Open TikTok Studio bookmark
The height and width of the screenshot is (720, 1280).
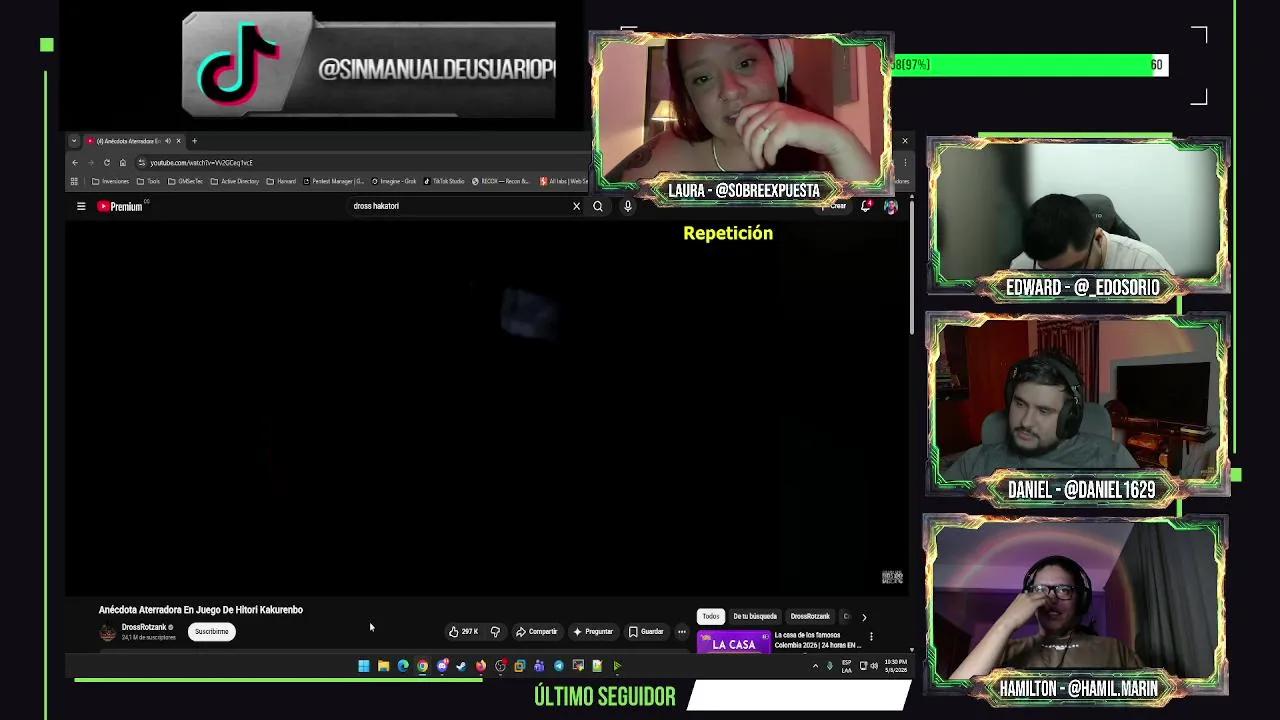[444, 181]
